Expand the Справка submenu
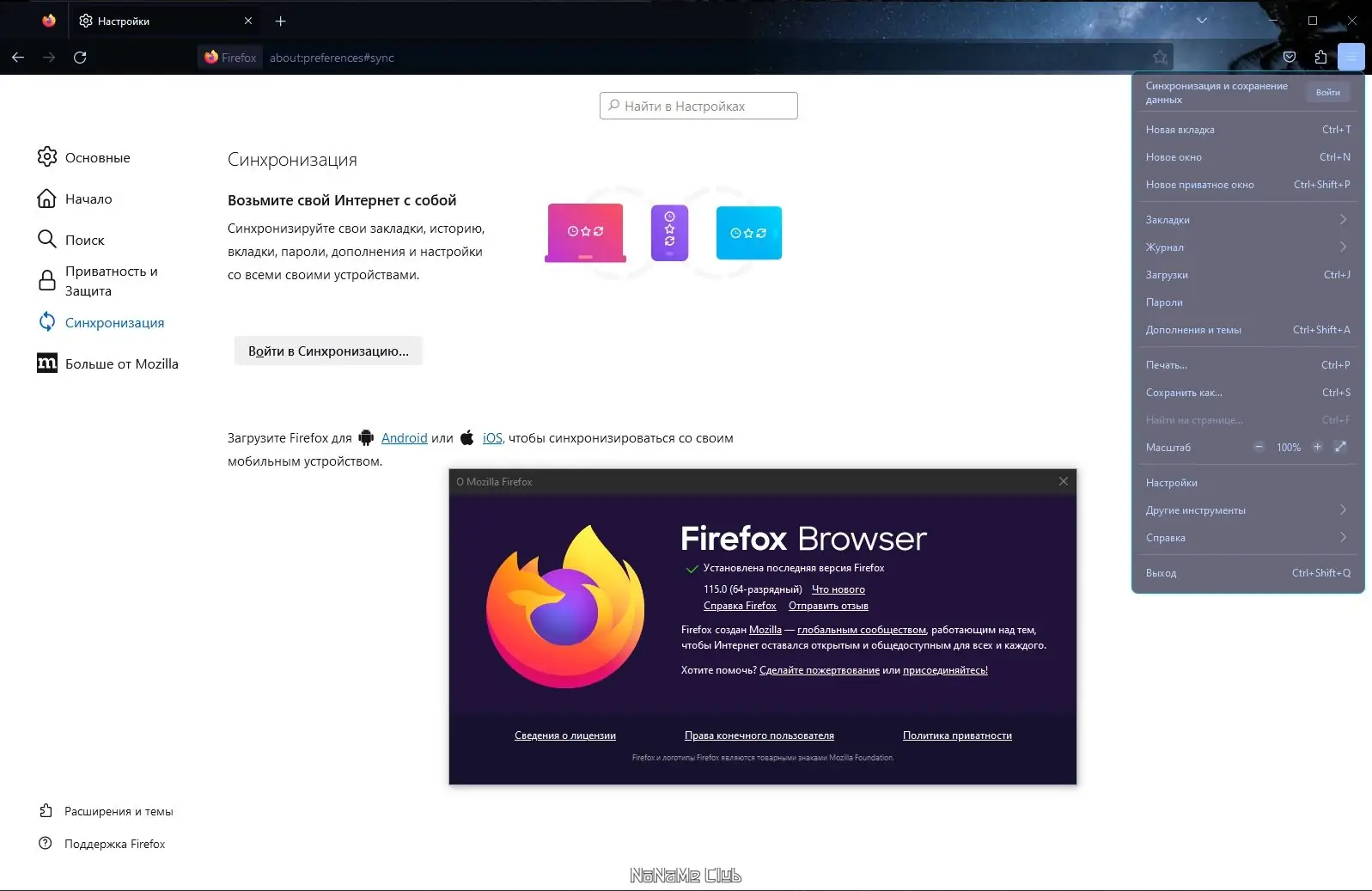1372x891 pixels. pos(1248,538)
